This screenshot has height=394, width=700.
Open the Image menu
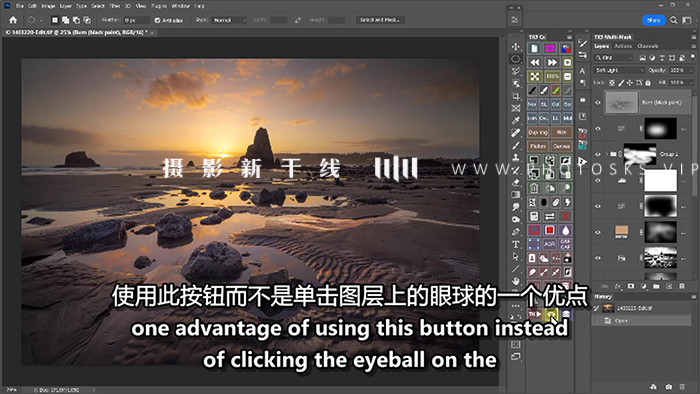[48, 6]
